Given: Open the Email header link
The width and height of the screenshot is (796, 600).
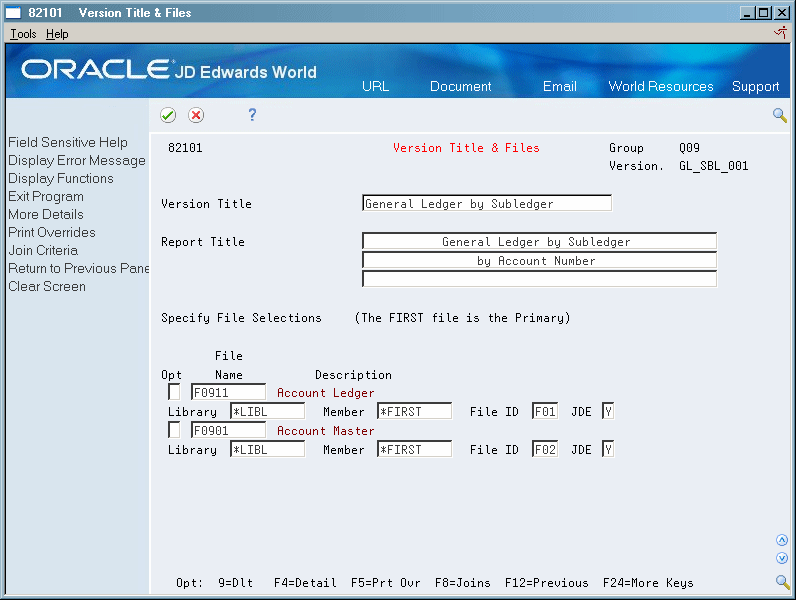Looking at the screenshot, I should point(559,86).
